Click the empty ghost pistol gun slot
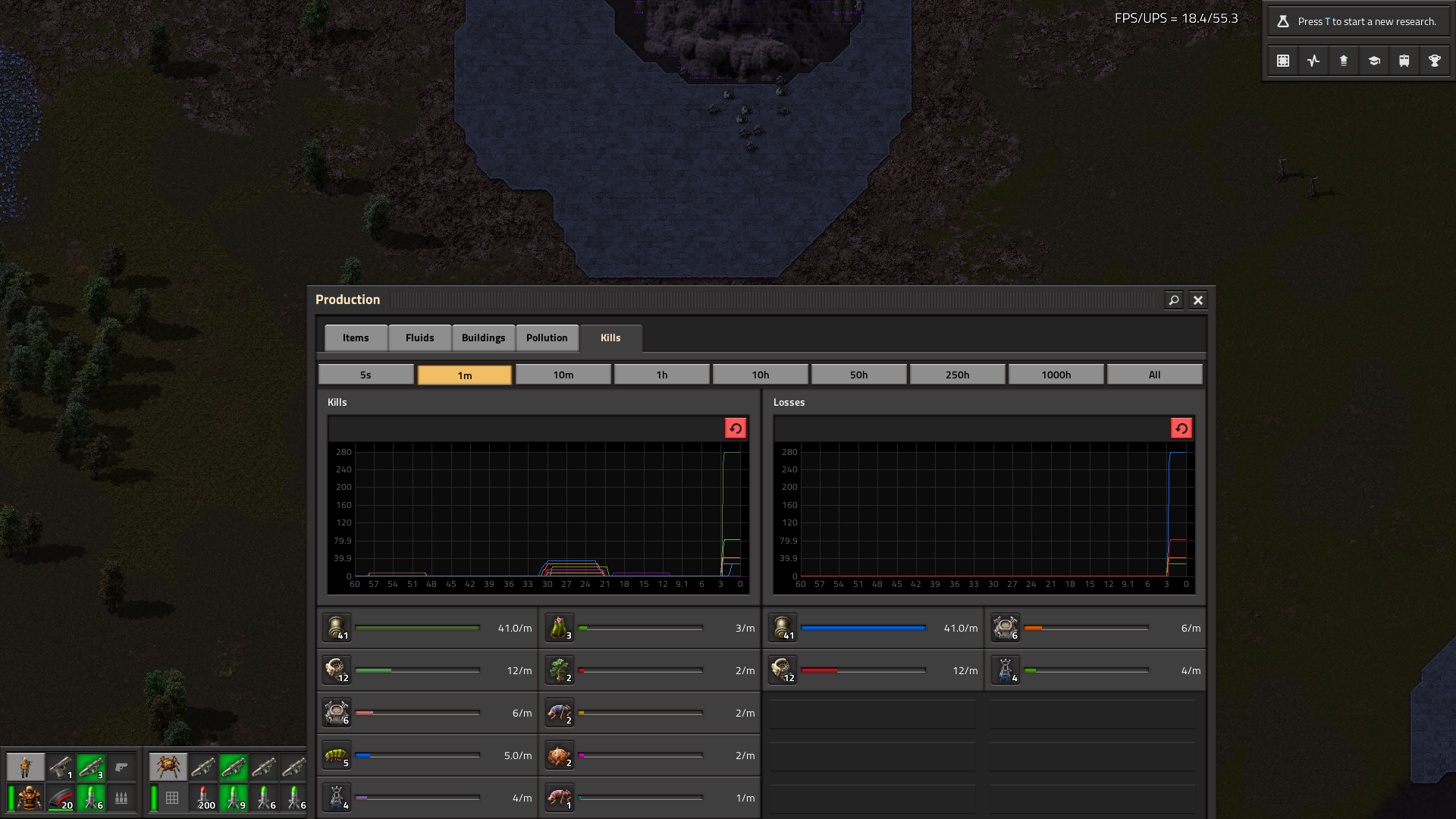Image resolution: width=1456 pixels, height=819 pixels. tap(121, 767)
